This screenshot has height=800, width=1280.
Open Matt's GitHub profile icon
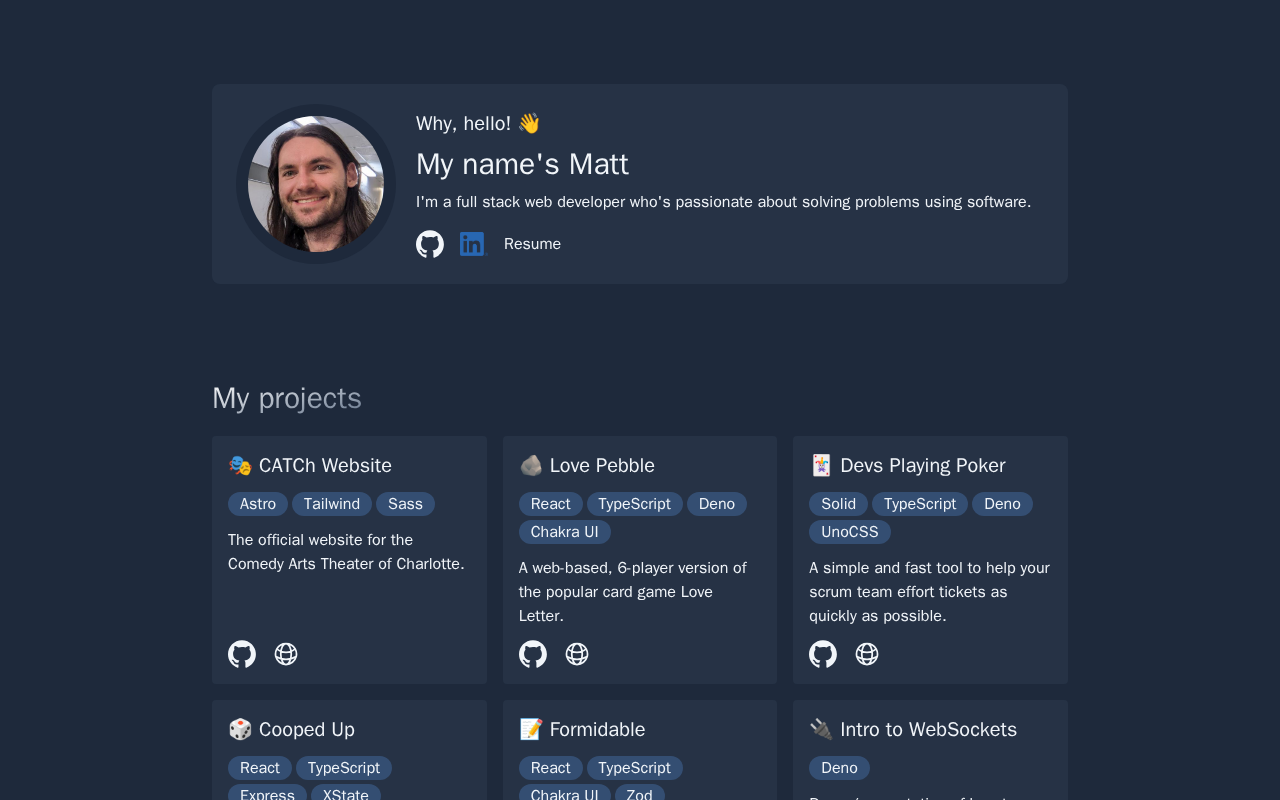(x=430, y=244)
